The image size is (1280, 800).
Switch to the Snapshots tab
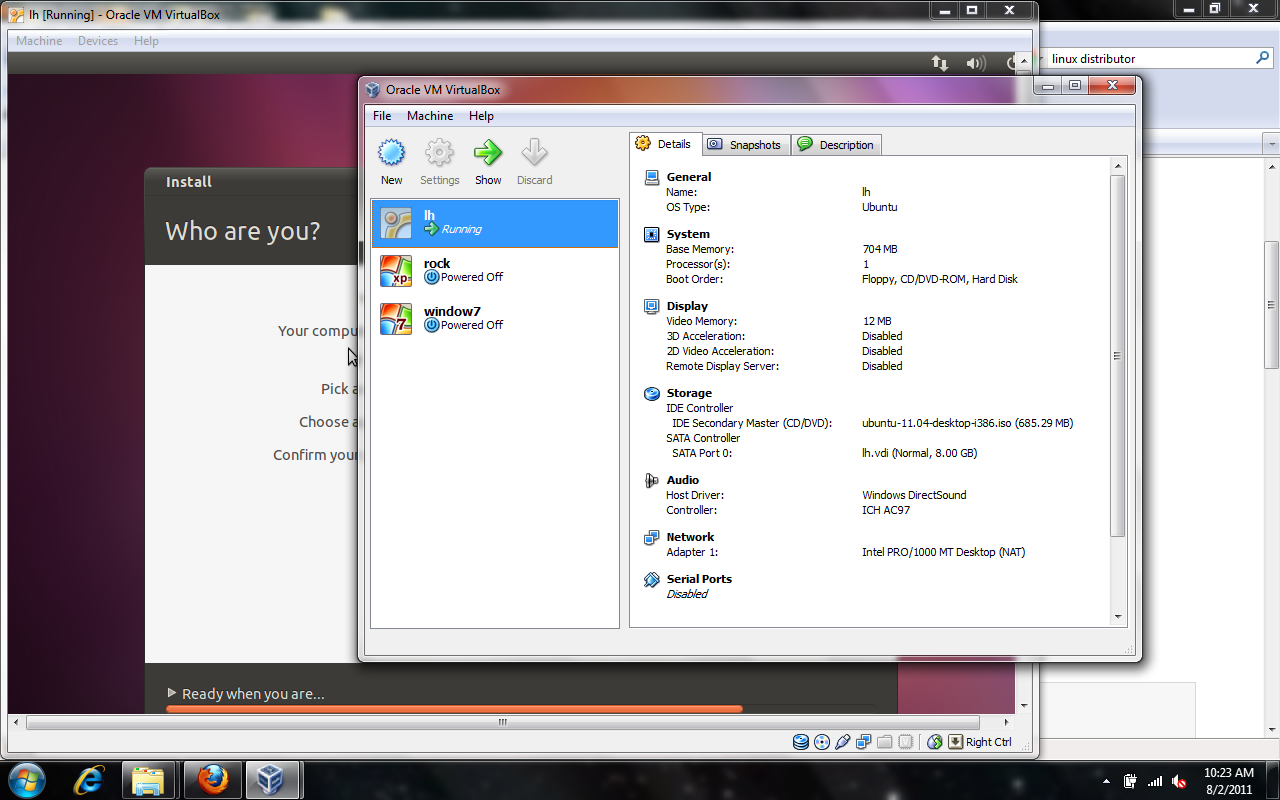coord(746,145)
